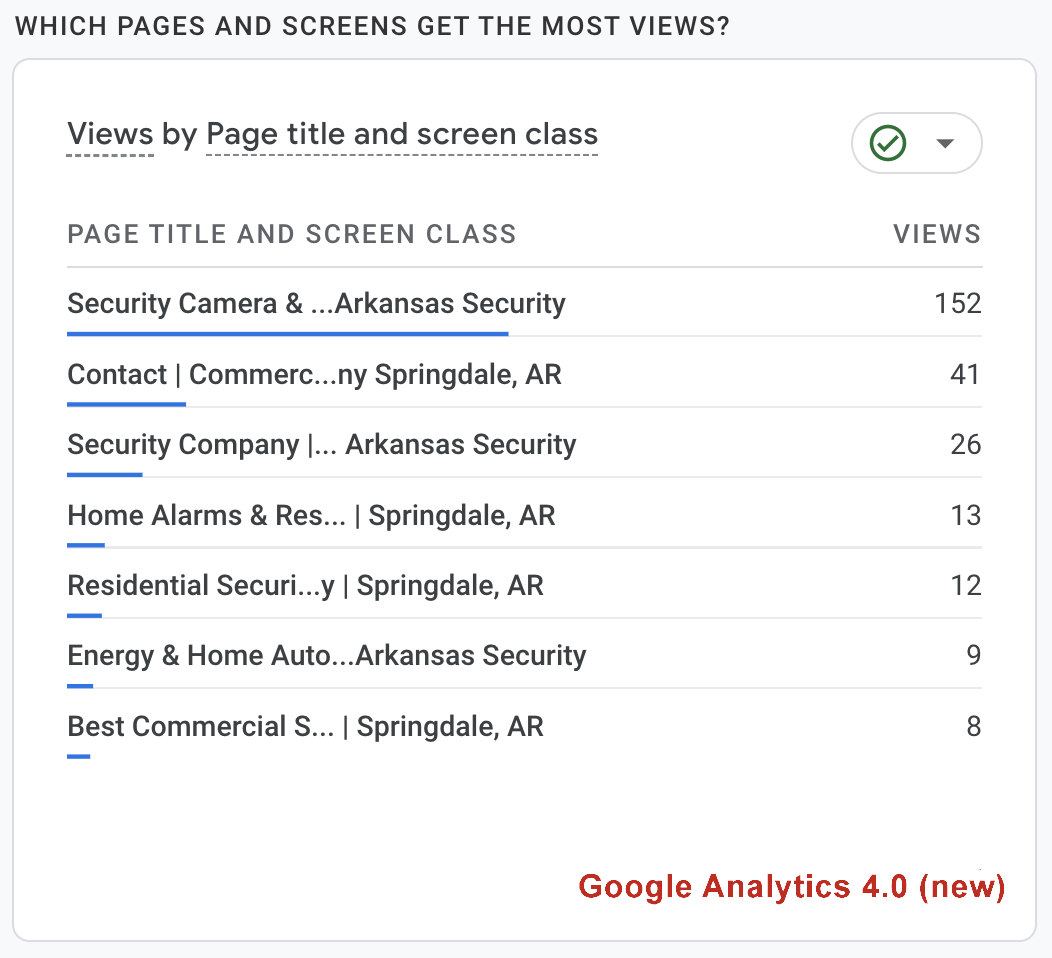The height and width of the screenshot is (958, 1052).
Task: Select the Residential Securi...y row
Action: pos(305,586)
